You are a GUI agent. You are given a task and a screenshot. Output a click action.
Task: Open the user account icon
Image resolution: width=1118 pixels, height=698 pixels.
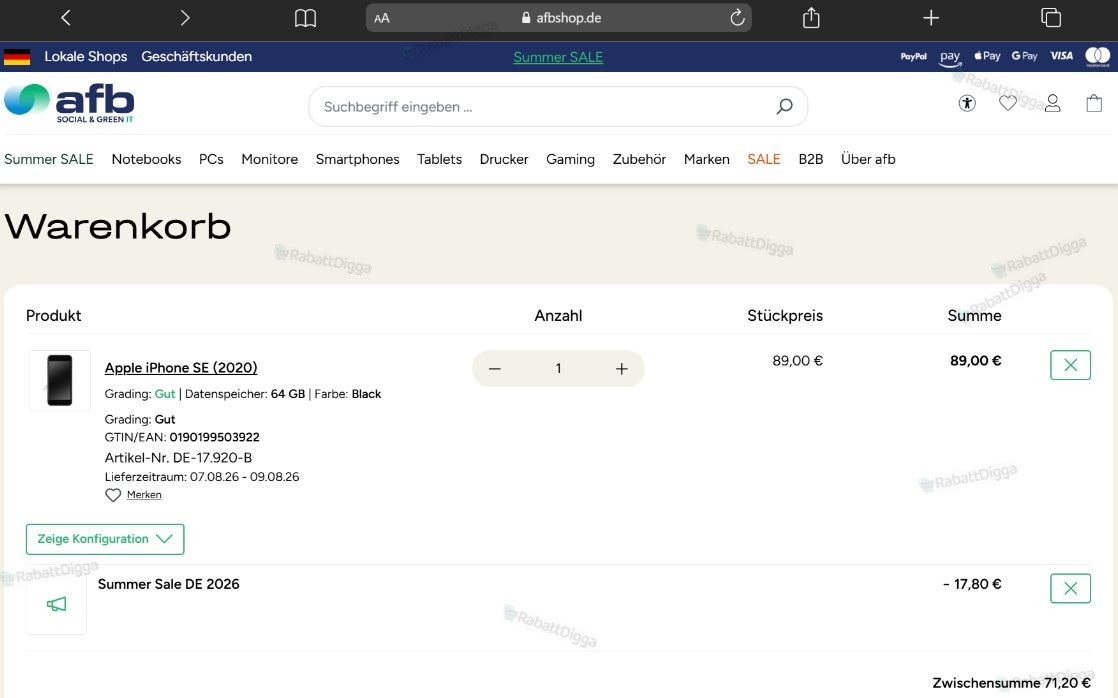(x=1052, y=103)
